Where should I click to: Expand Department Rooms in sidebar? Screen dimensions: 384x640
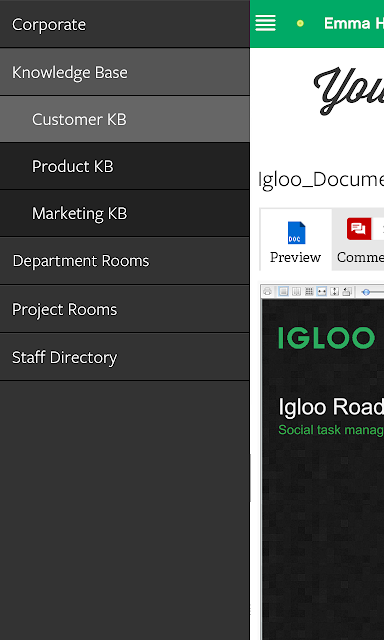click(124, 261)
